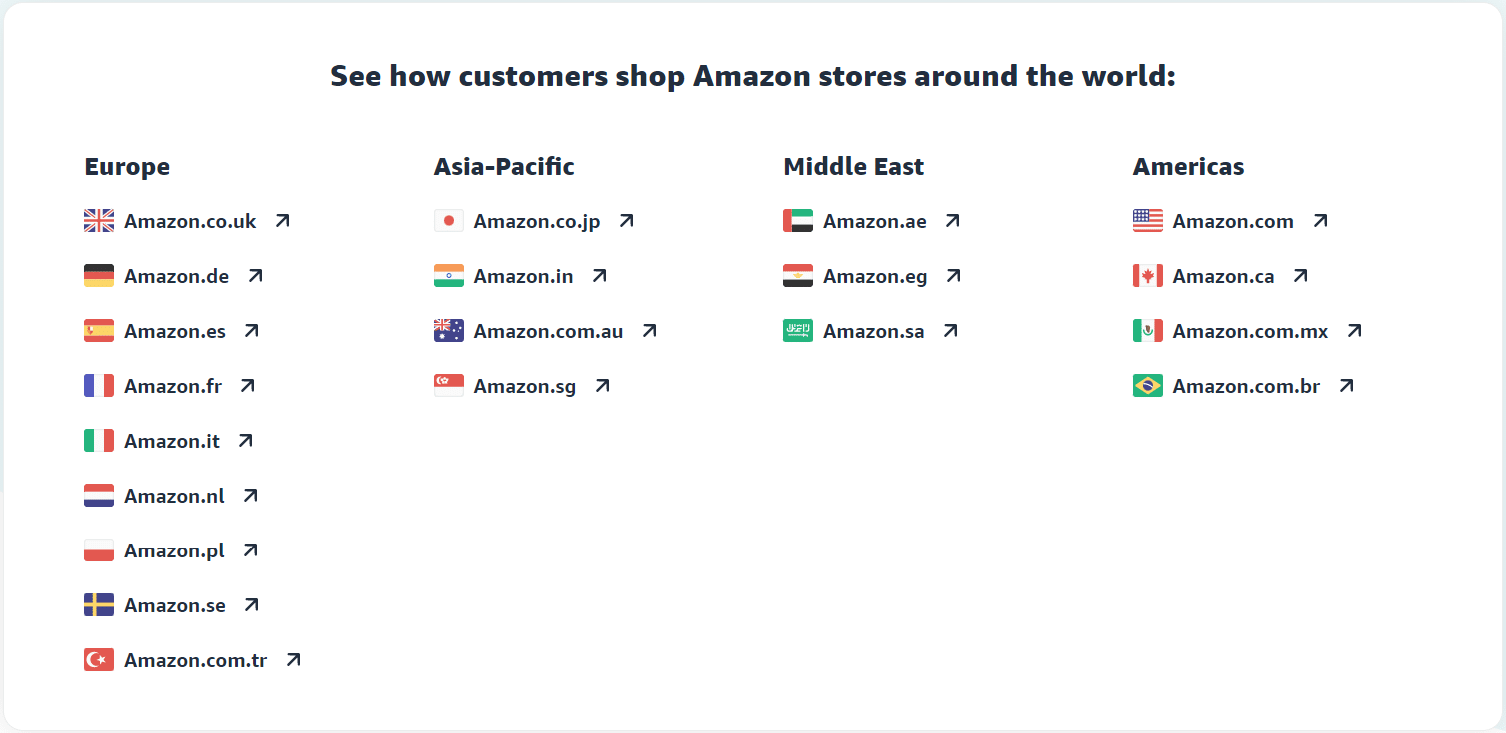
Task: Click the Turkey flag icon
Action: (99, 660)
